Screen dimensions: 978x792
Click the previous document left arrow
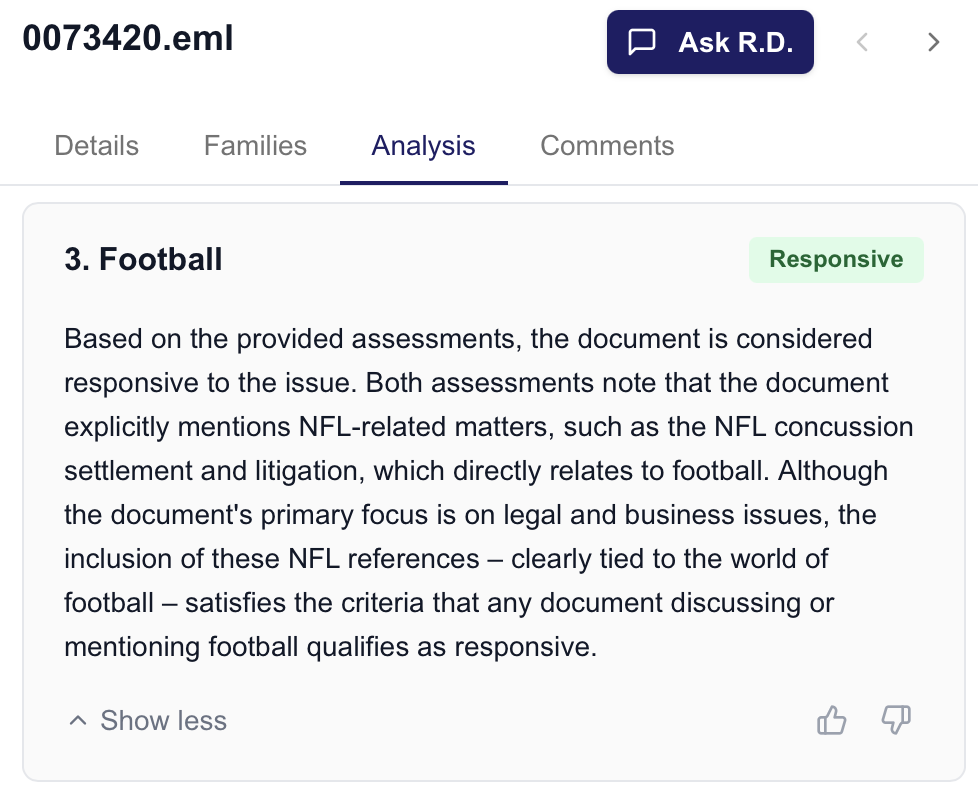pyautogui.click(x=862, y=42)
